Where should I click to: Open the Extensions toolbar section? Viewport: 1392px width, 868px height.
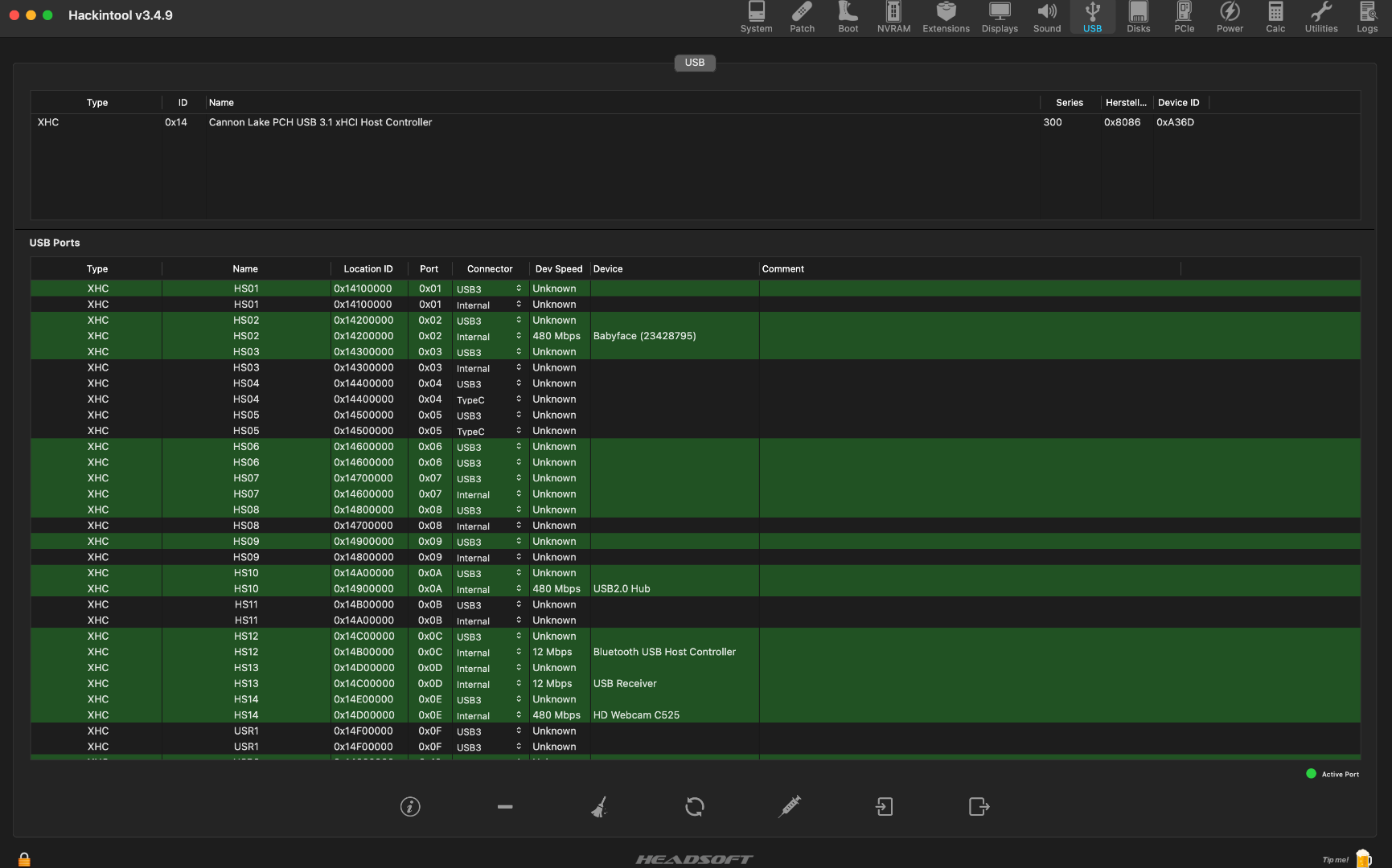tap(946, 18)
